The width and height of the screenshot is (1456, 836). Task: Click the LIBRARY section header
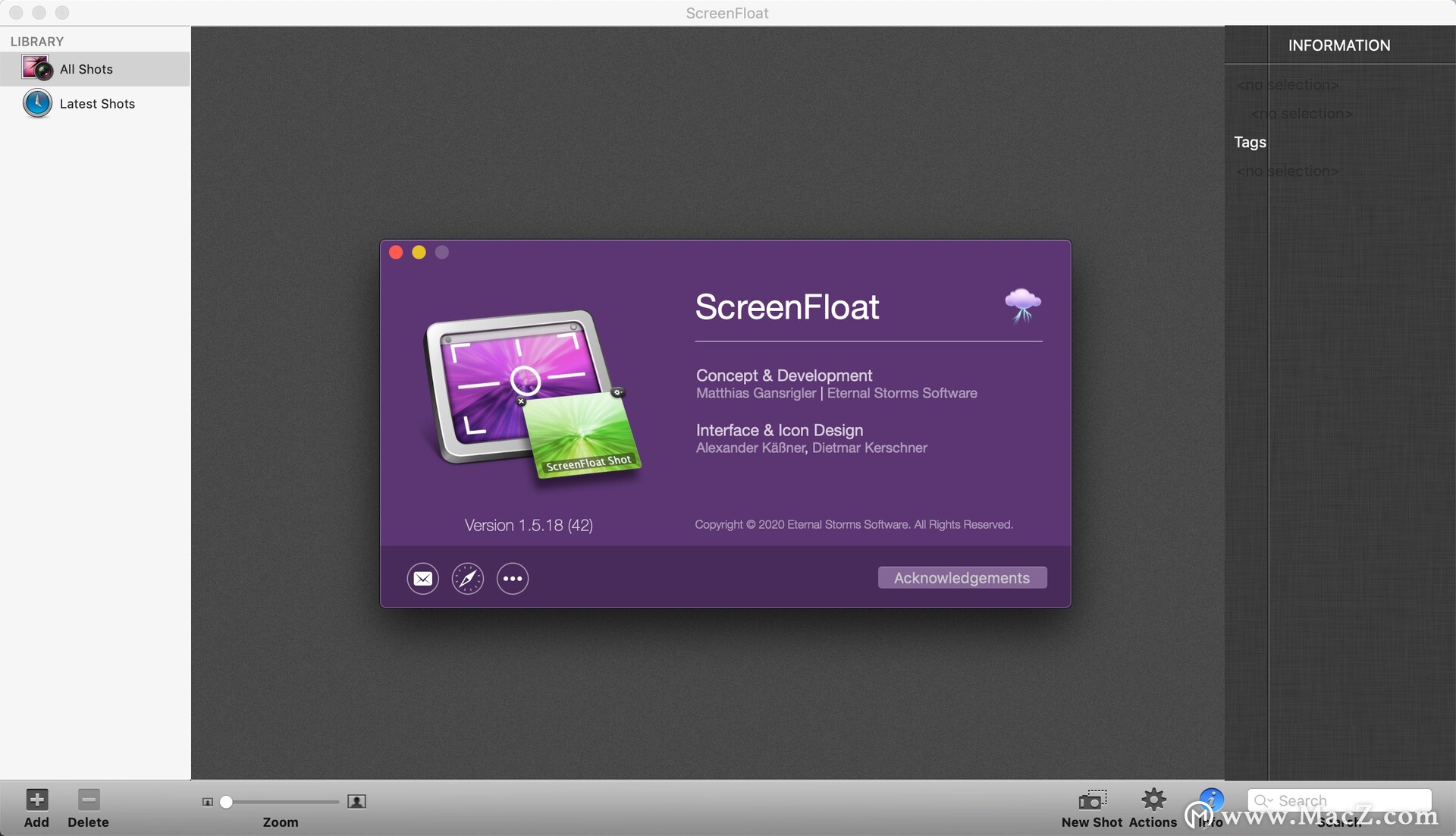[x=37, y=42]
